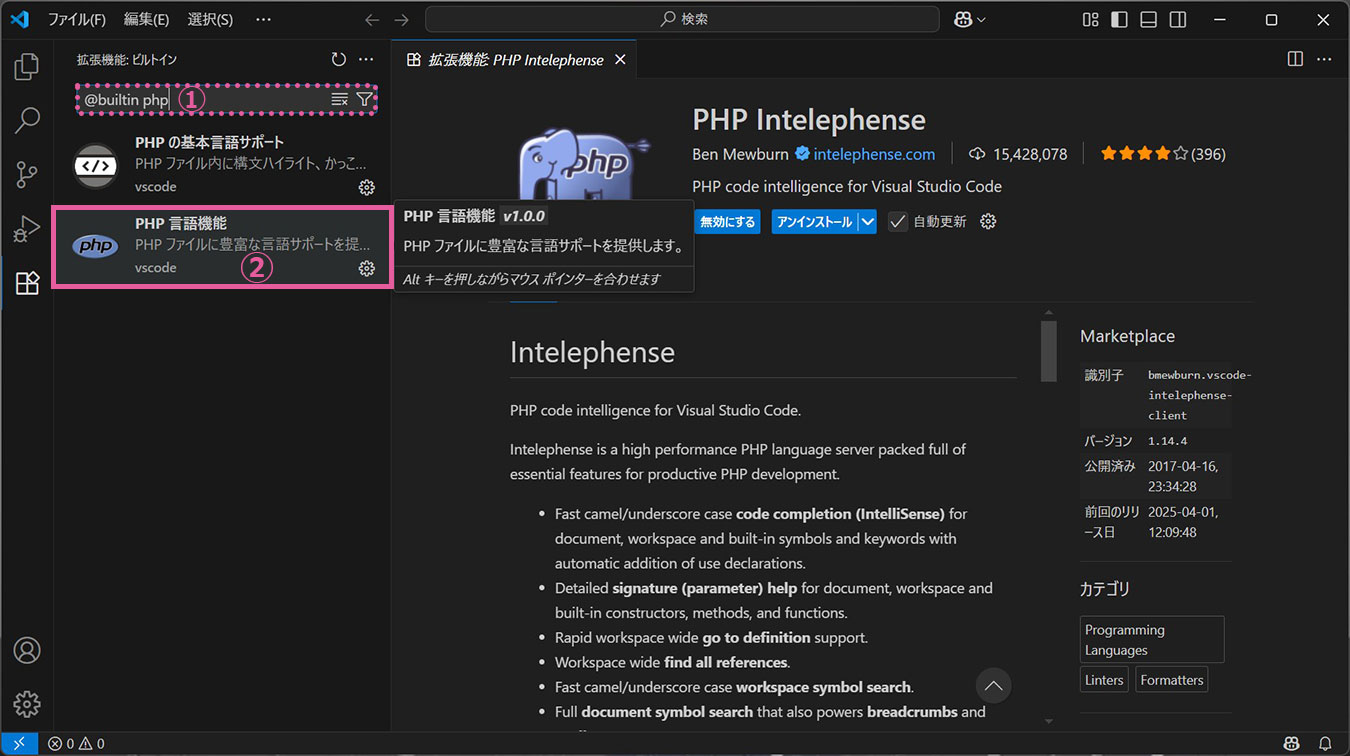
Task: Click the install count 15,428,078
Action: point(1018,154)
